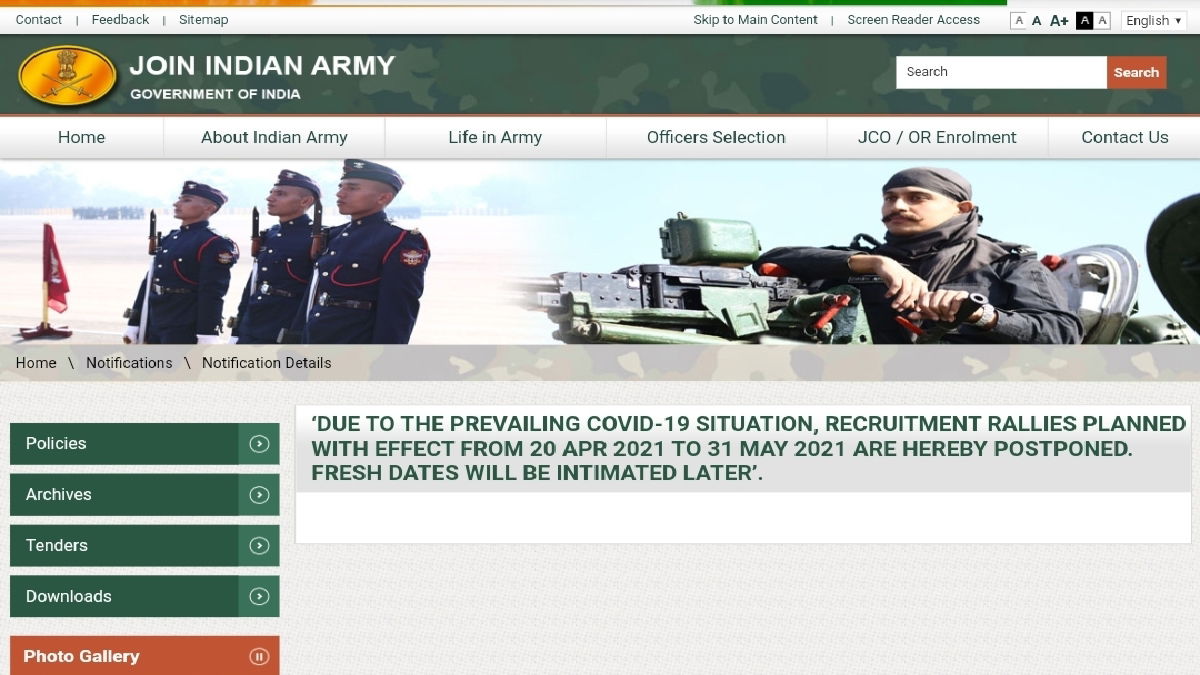Viewport: 1200px width, 675px height.
Task: Switch to black high-contrast theme A
Action: [1084, 21]
